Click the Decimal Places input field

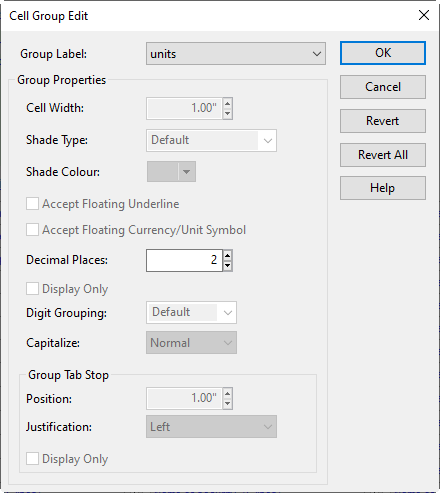184,260
